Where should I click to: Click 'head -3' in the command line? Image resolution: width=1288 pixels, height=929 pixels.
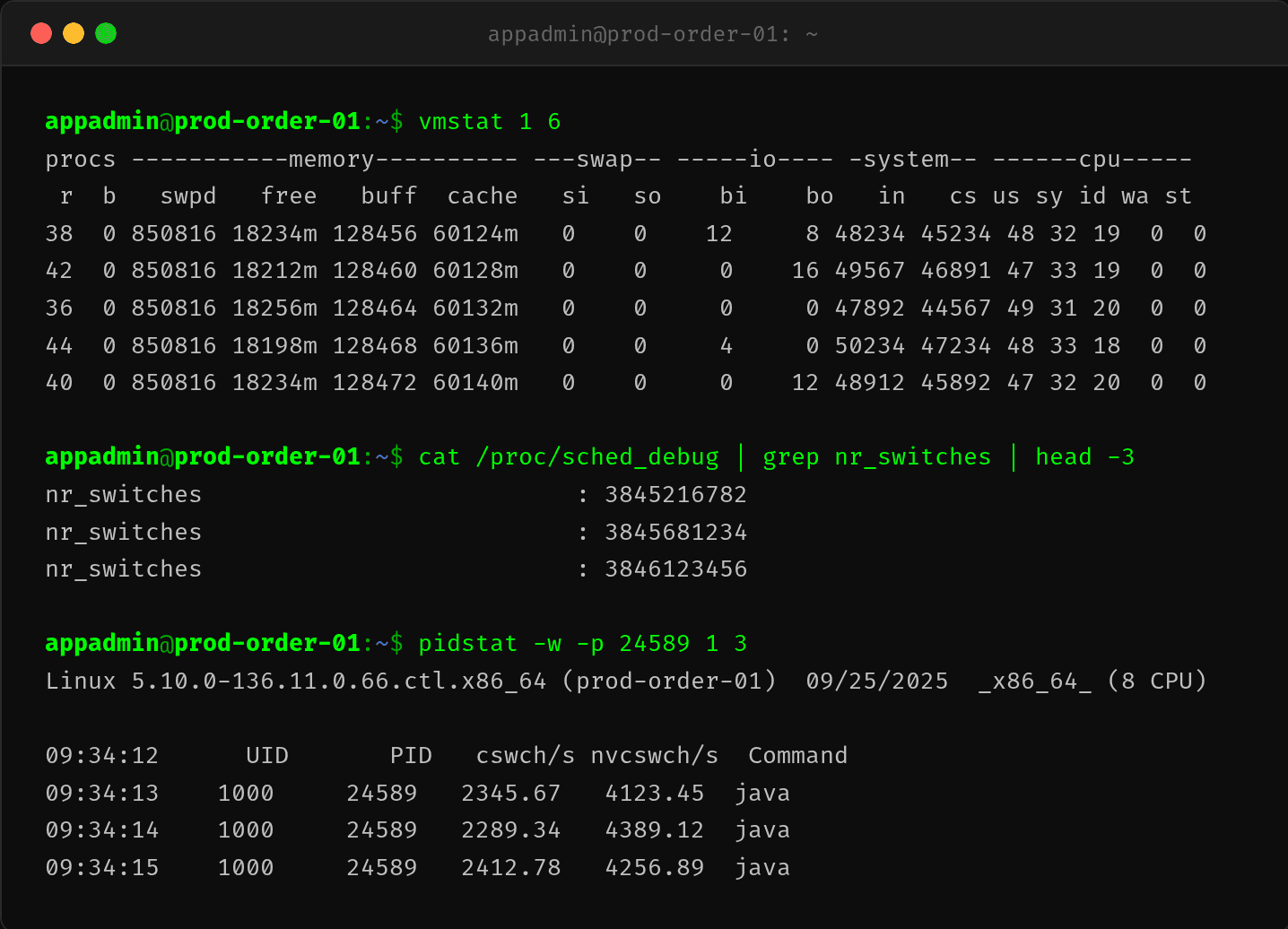(x=1085, y=456)
